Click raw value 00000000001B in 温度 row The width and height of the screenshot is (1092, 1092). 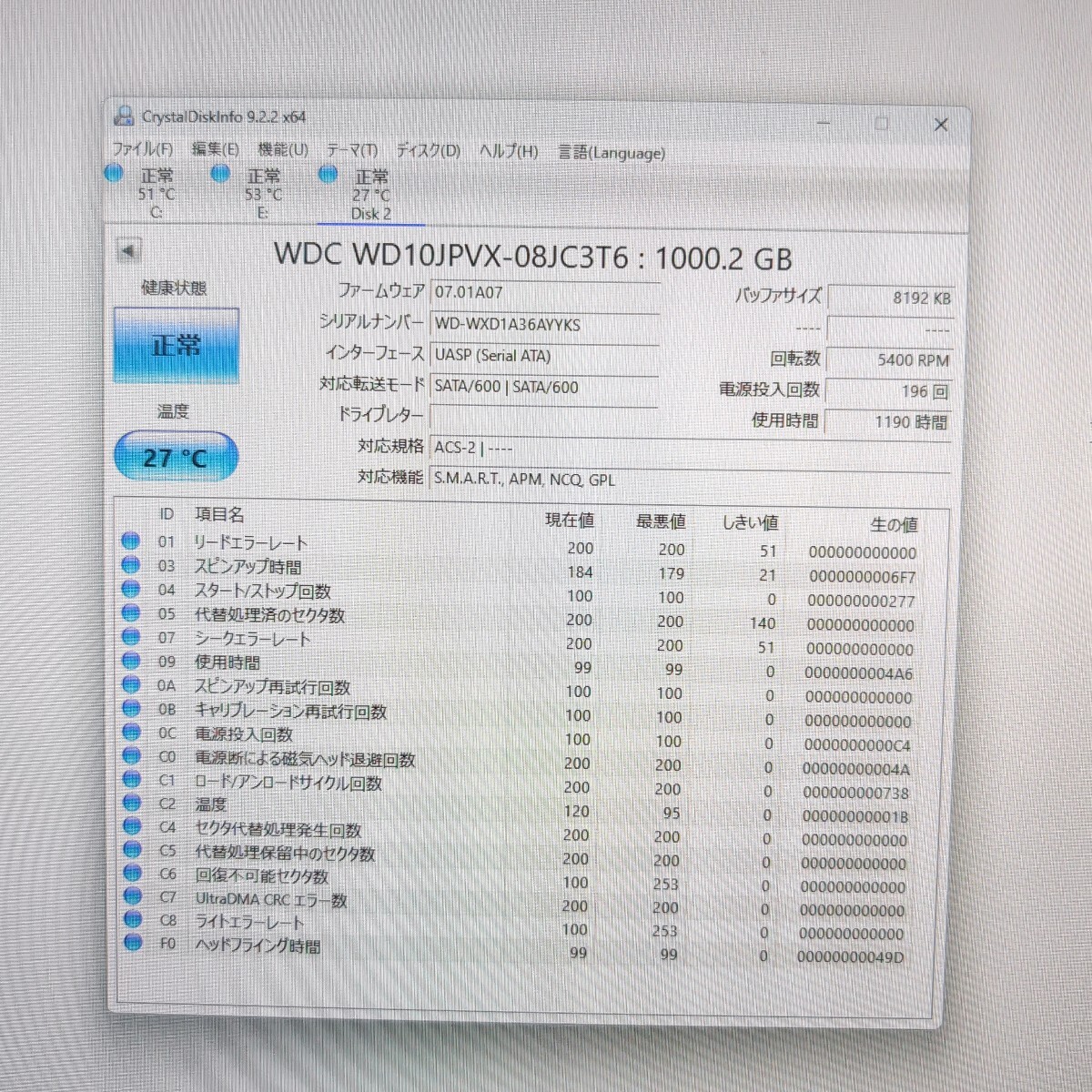click(x=854, y=817)
